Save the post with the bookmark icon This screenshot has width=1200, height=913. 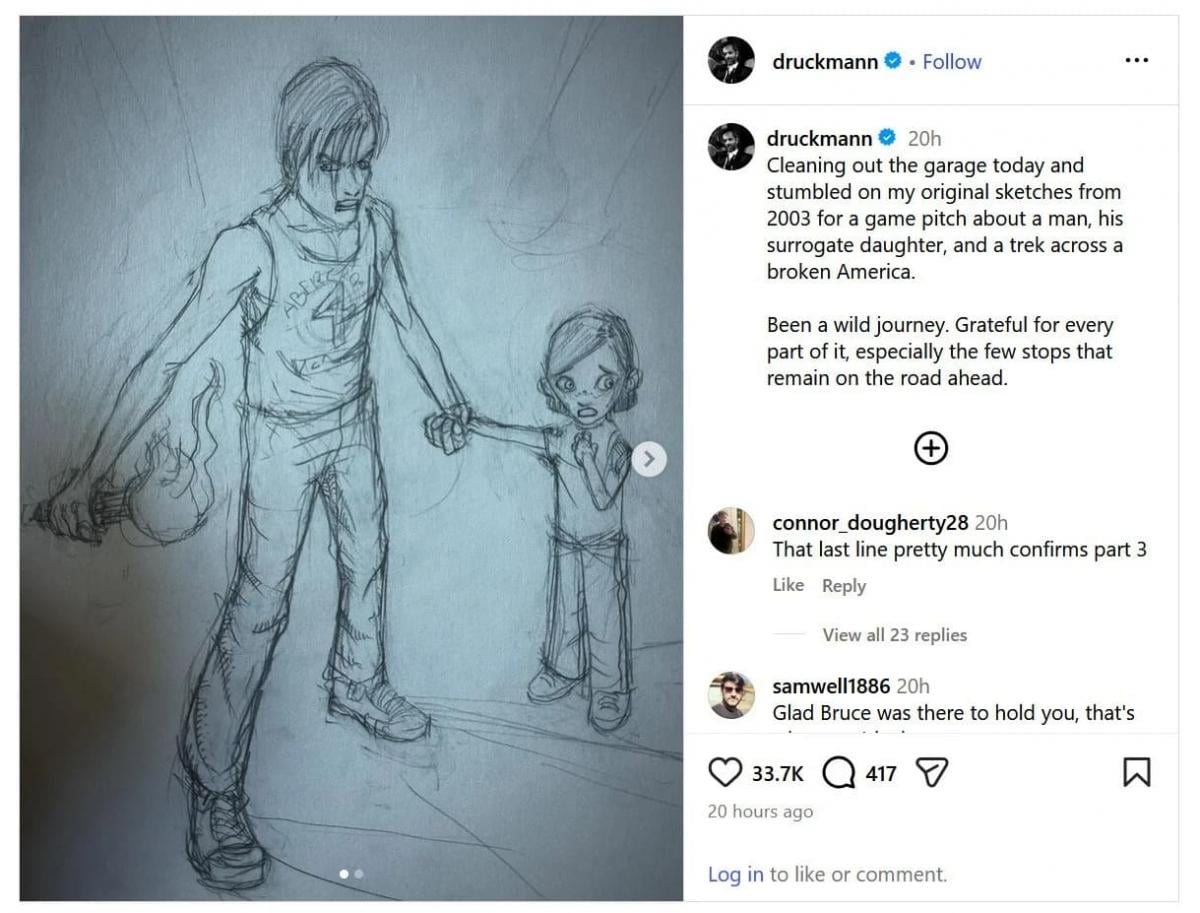pyautogui.click(x=1138, y=772)
